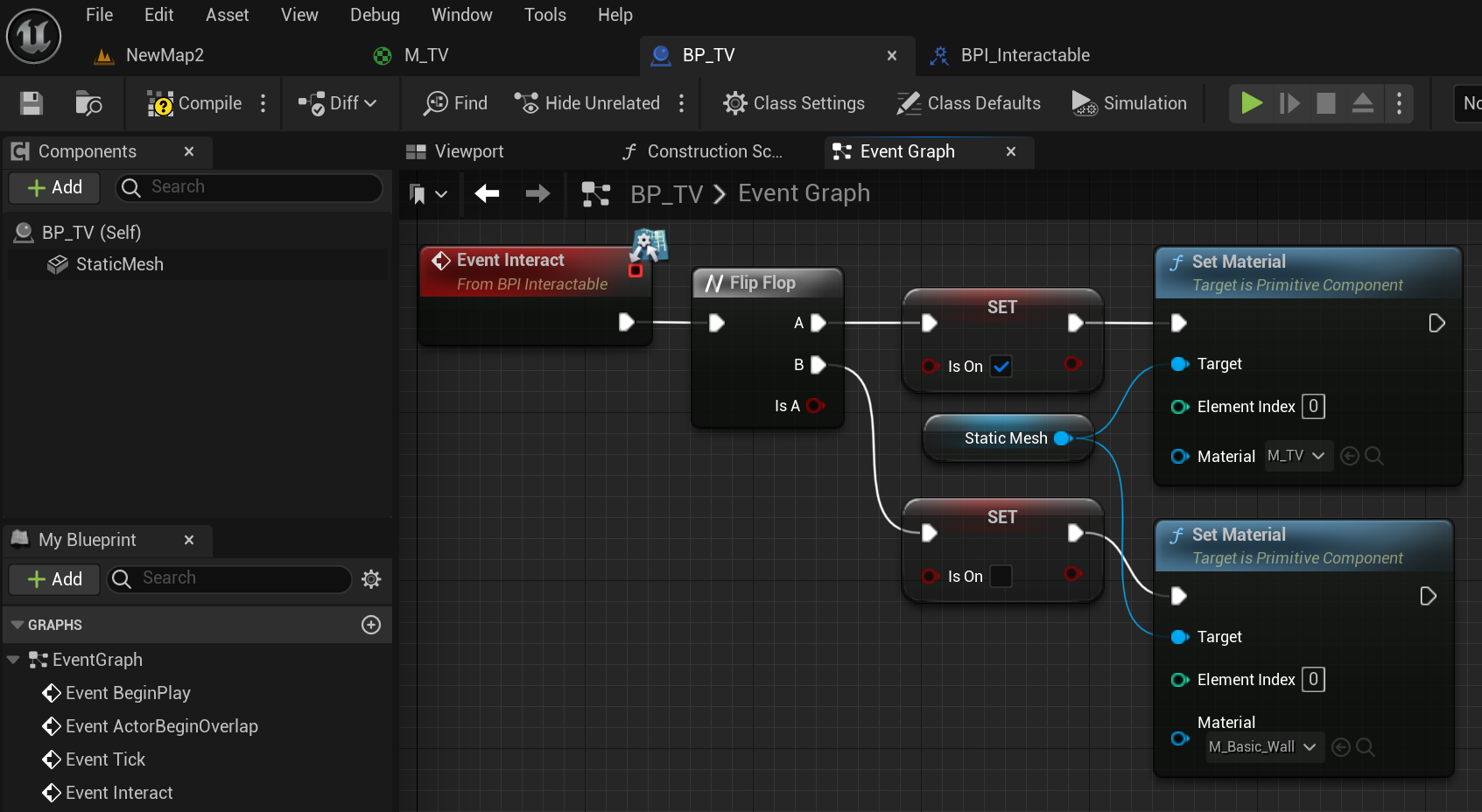Click the Stop playback button
Image resolution: width=1482 pixels, height=812 pixels.
[x=1326, y=103]
